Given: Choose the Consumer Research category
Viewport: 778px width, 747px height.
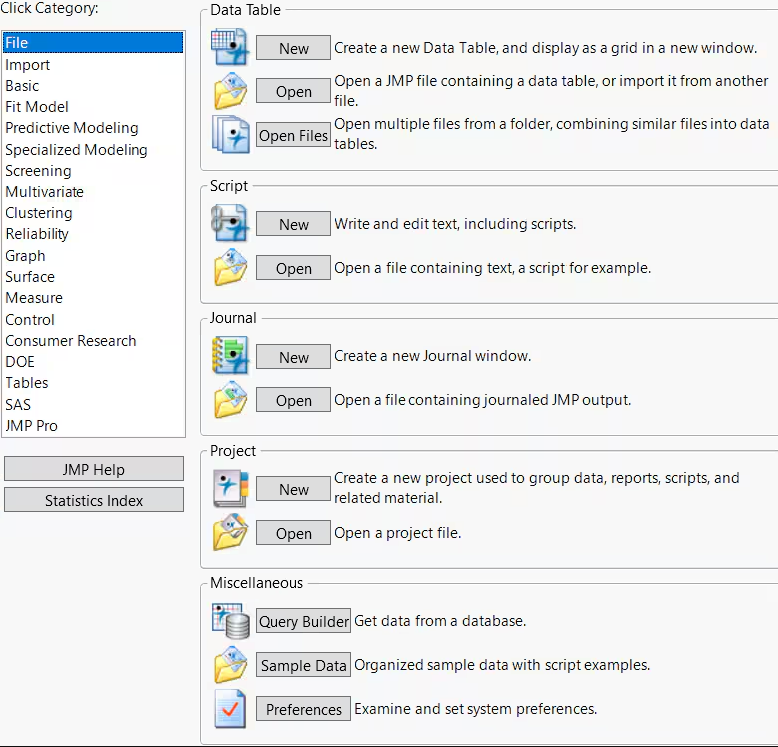Looking at the screenshot, I should coord(93,341).
